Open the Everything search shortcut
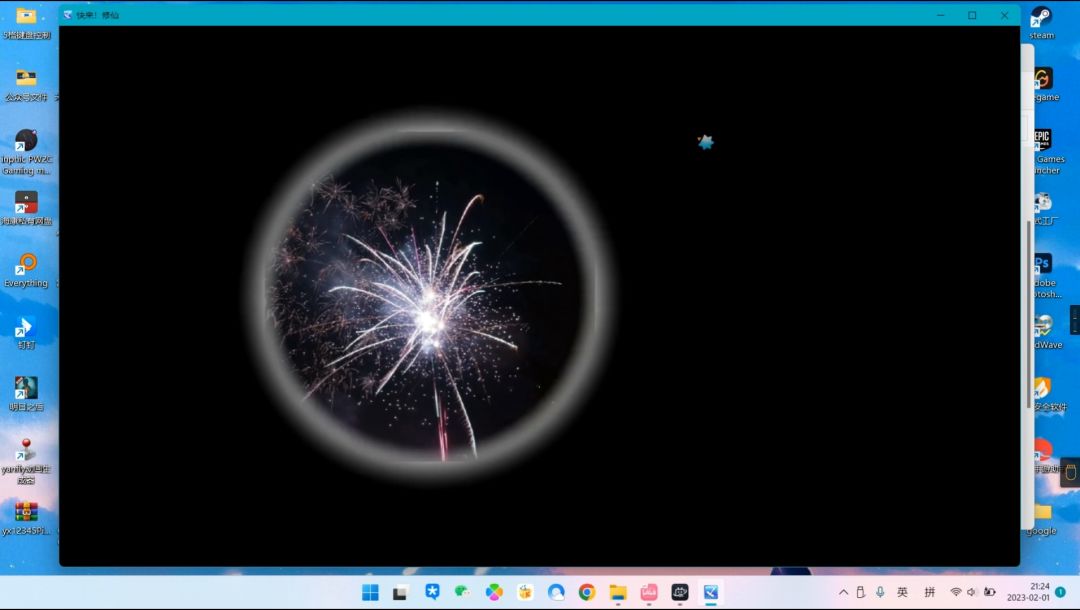The height and width of the screenshot is (610, 1080). pyautogui.click(x=26, y=264)
